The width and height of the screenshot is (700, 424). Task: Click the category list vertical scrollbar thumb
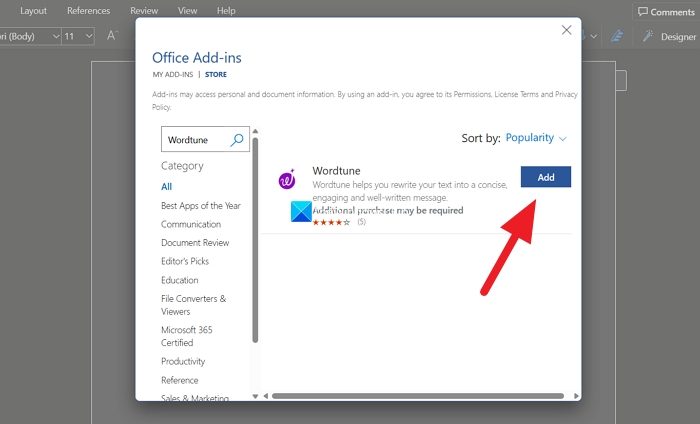tap(255, 240)
